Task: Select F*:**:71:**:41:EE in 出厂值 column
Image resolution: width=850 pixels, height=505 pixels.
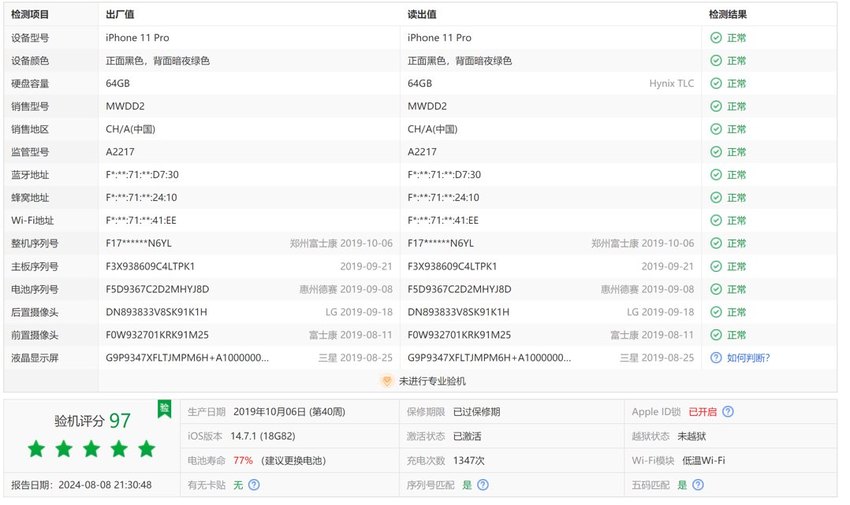Action: click(x=141, y=221)
